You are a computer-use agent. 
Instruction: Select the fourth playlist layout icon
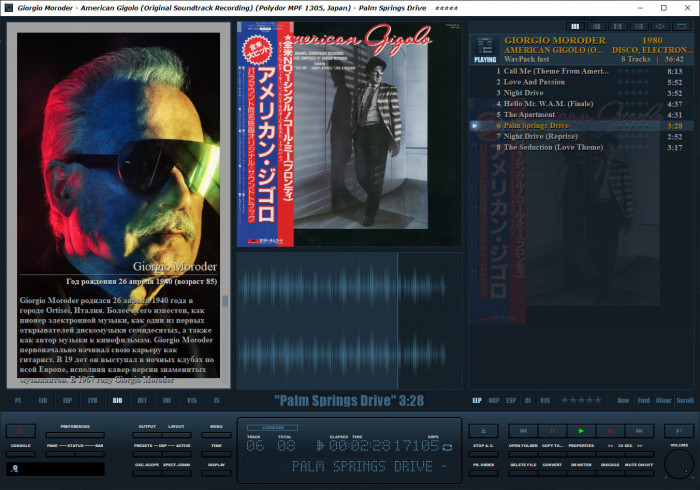pos(639,27)
